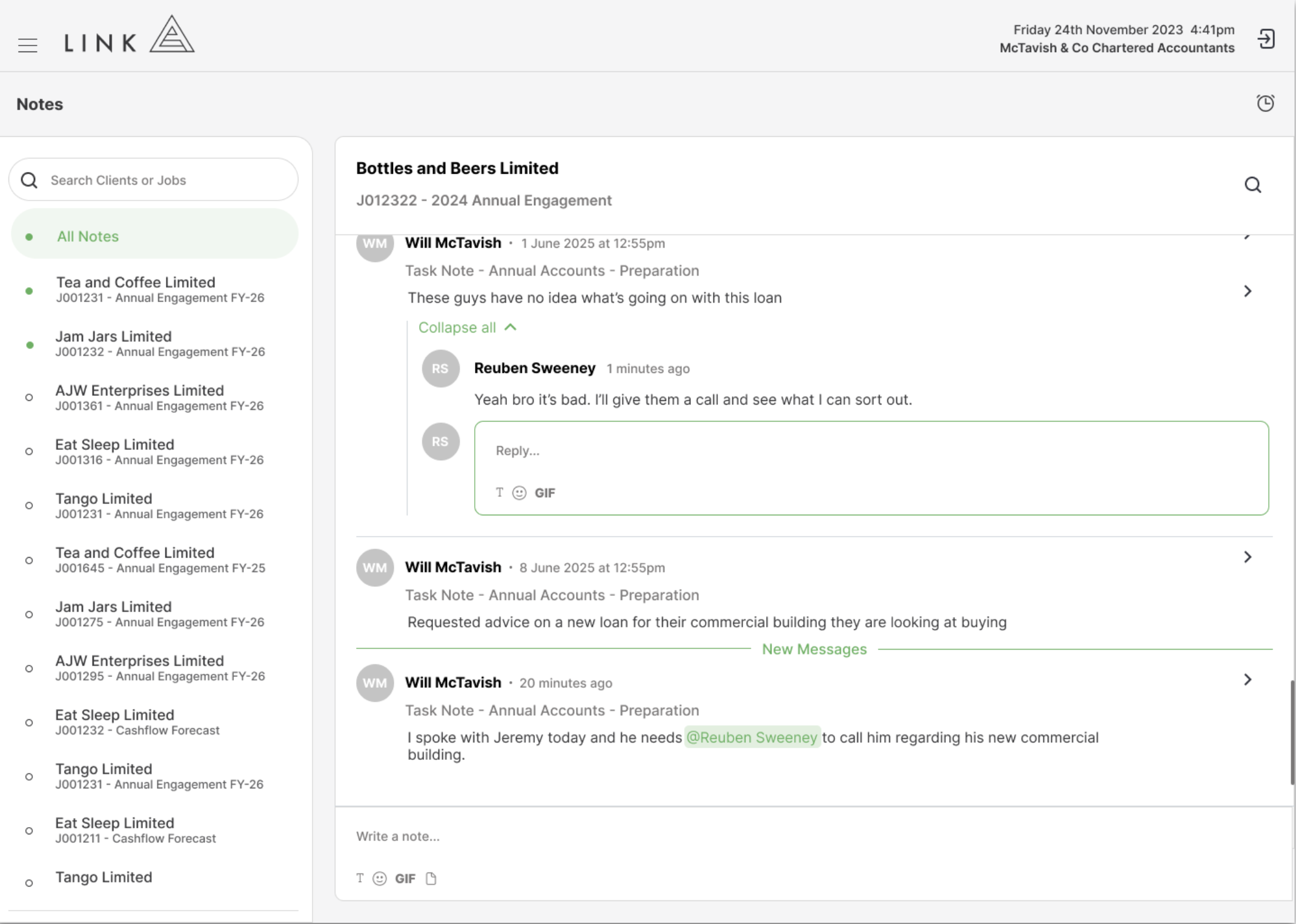The width and height of the screenshot is (1296, 924).
Task: Click the LINK logo
Action: pyautogui.click(x=129, y=35)
